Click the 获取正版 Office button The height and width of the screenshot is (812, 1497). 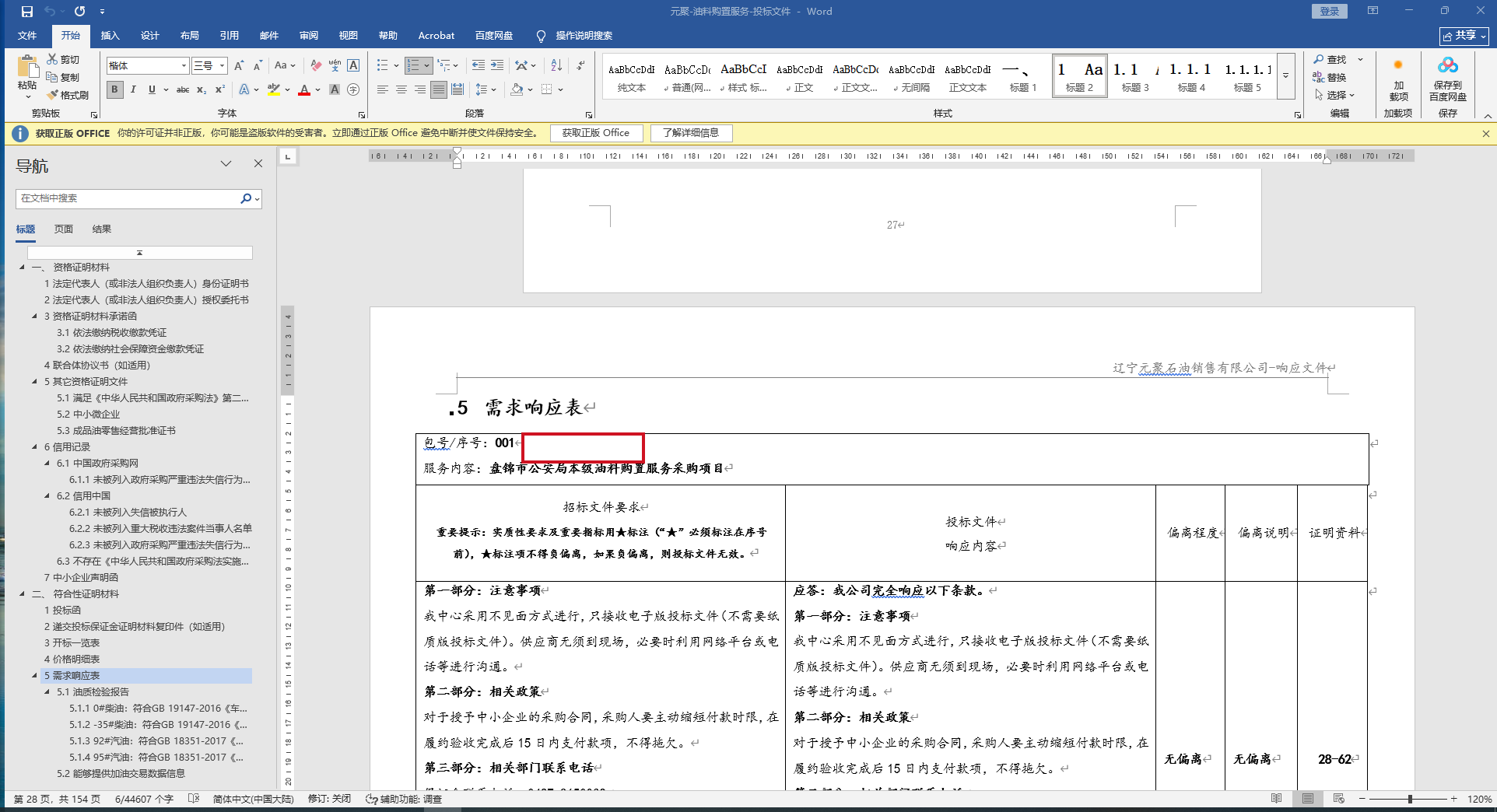596,133
